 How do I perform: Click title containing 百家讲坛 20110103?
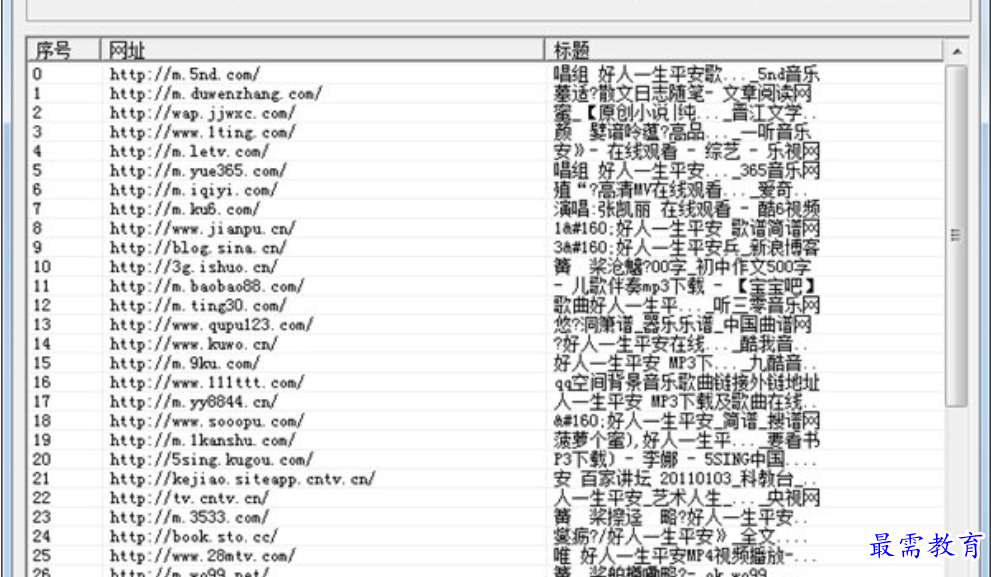(x=685, y=478)
